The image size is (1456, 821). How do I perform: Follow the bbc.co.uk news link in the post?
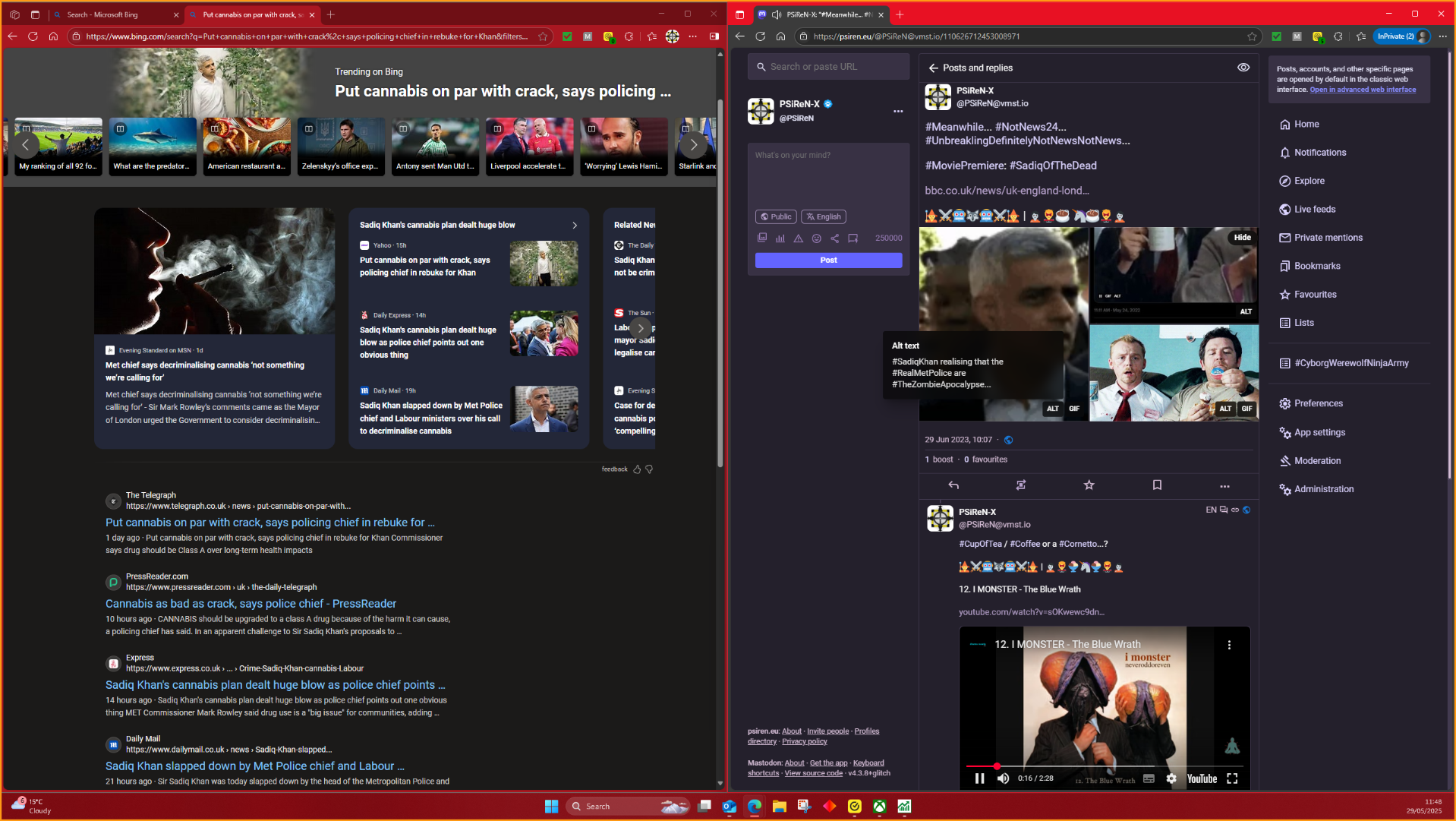point(1007,191)
